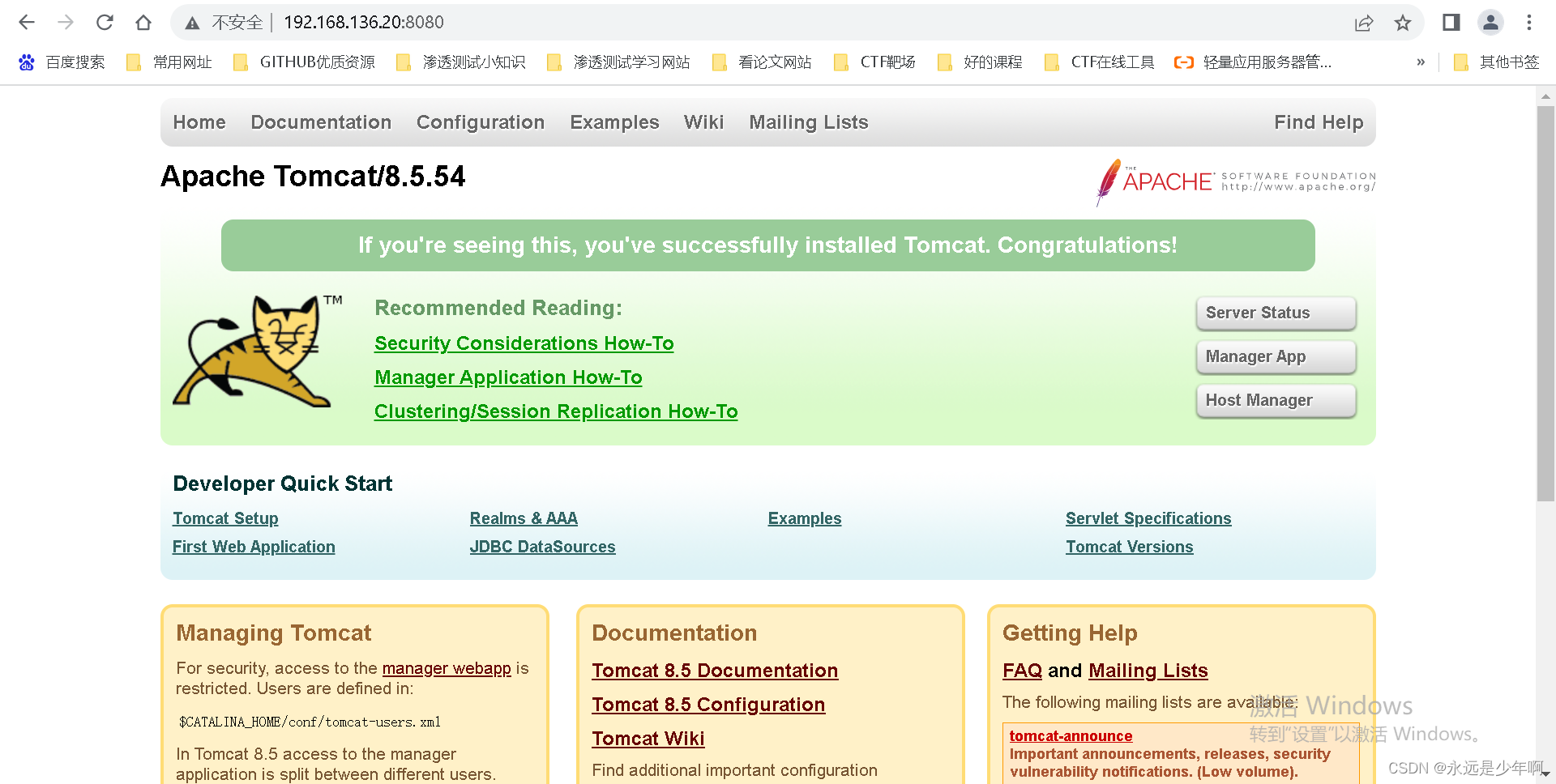The width and height of the screenshot is (1556, 784).
Task: Open 轻量应用服务器管 bookmark
Action: [1253, 62]
